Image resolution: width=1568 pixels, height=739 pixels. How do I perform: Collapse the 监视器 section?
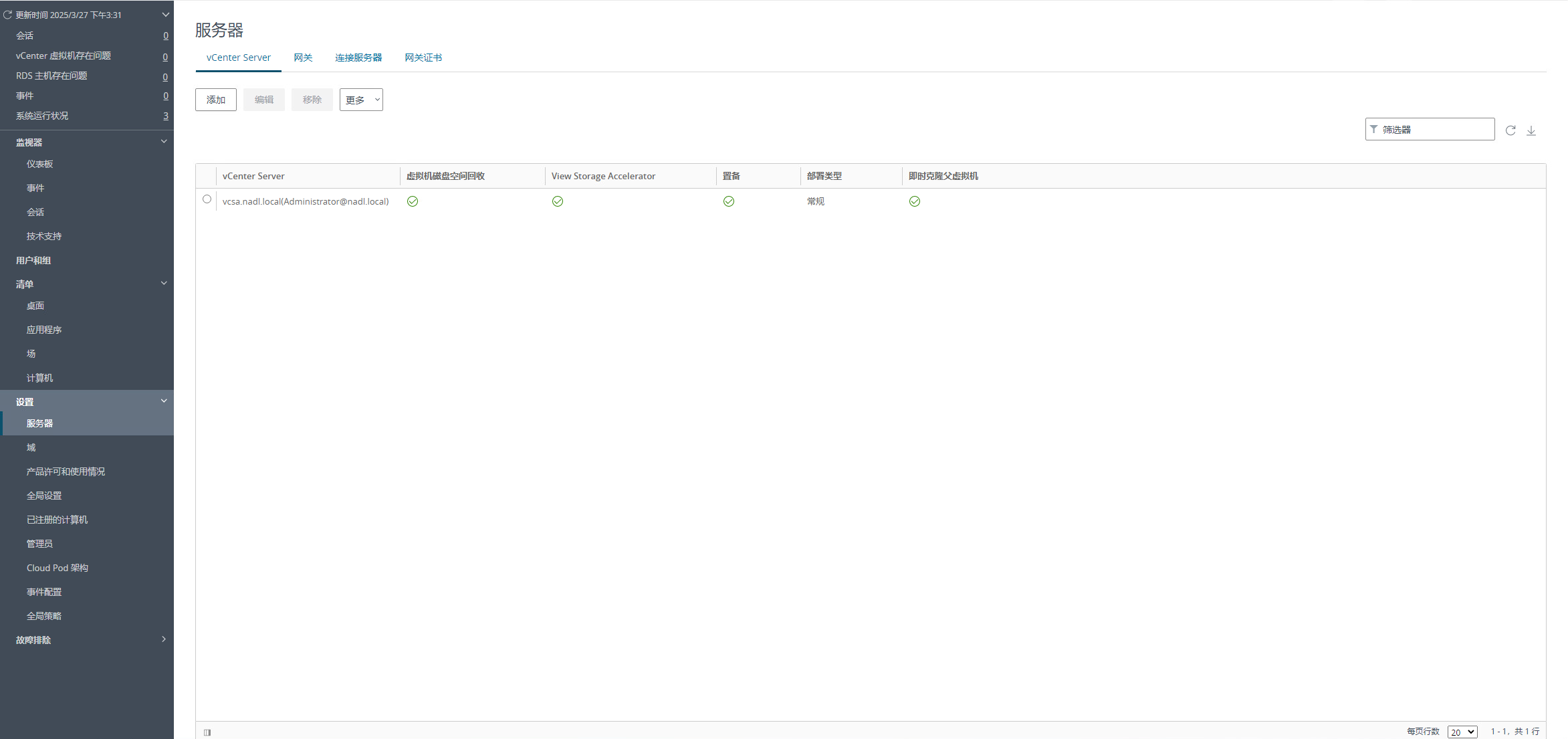coord(164,141)
